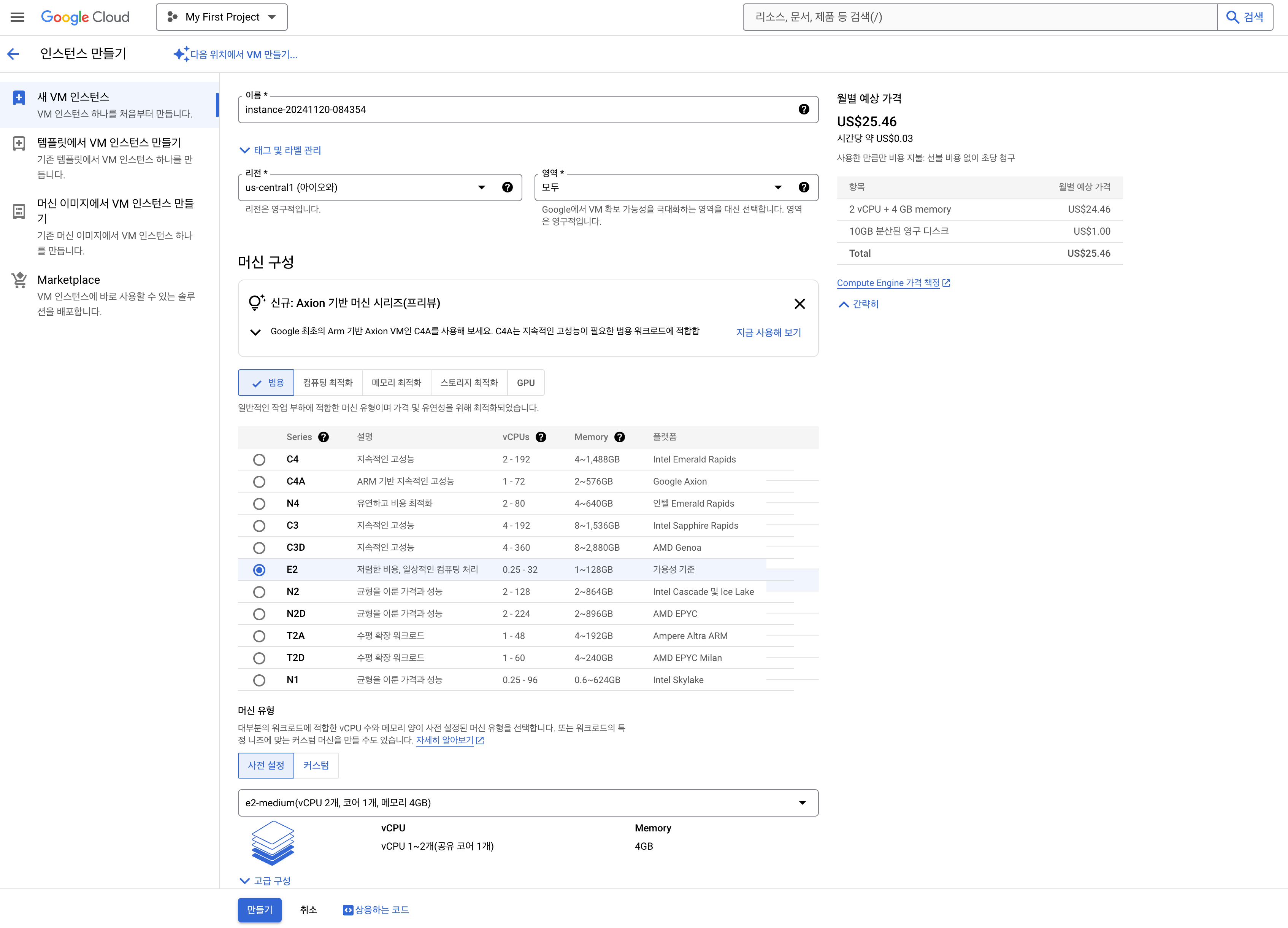This screenshot has height=928, width=1288.
Task: Open the e2-medium machine type dropdown
Action: (x=528, y=803)
